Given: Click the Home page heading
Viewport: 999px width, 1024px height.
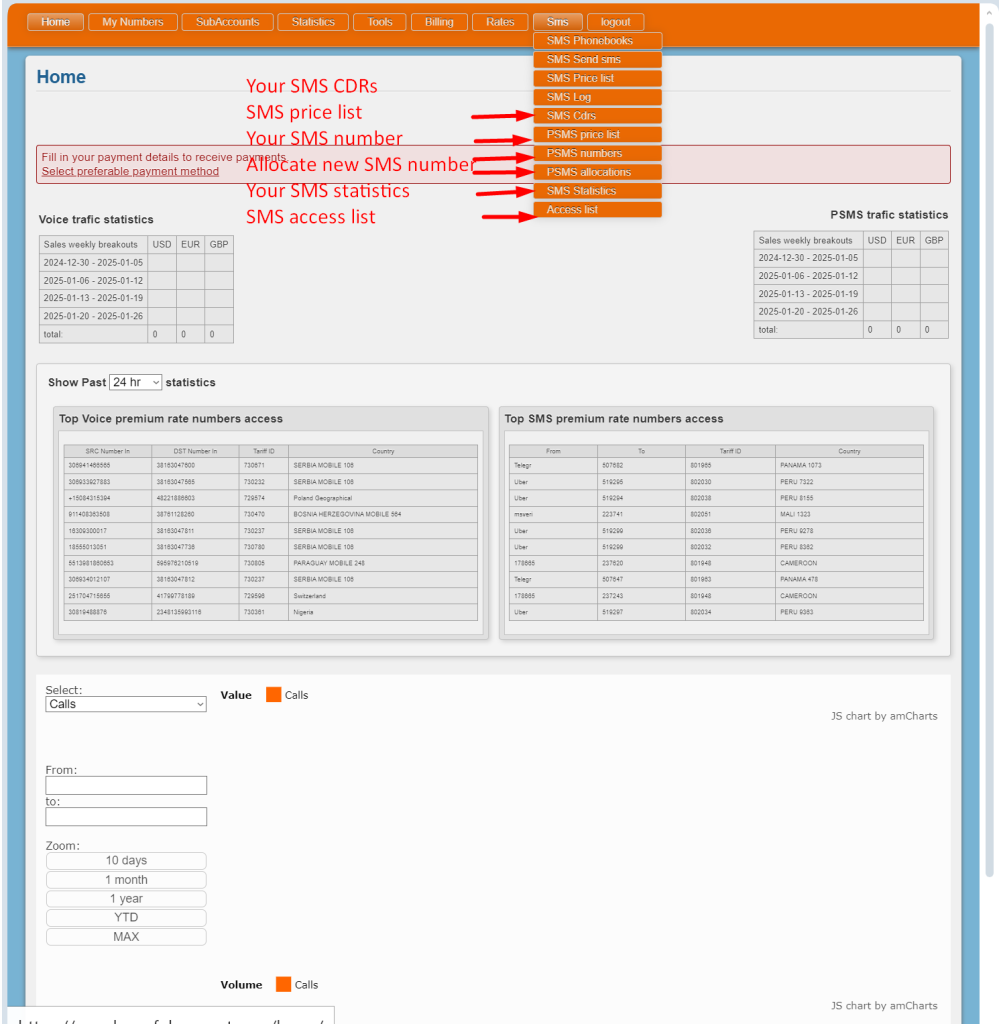Looking at the screenshot, I should pyautogui.click(x=61, y=77).
